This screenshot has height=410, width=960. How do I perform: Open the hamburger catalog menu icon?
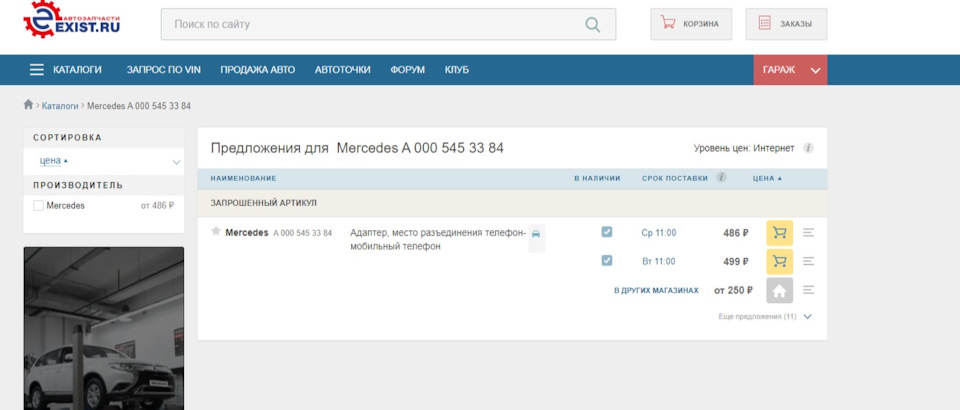pos(37,70)
